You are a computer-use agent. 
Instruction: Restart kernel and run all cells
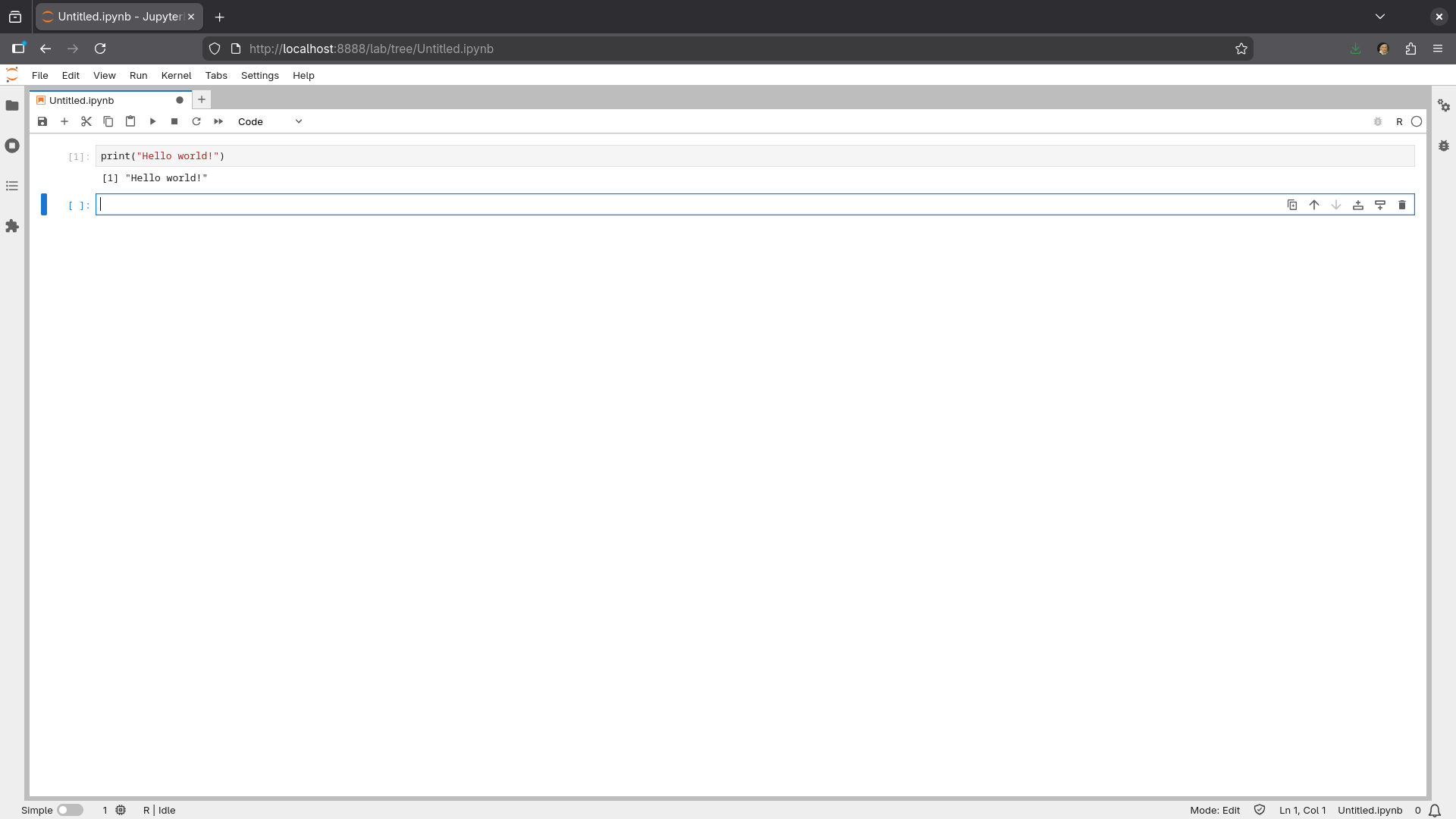pos(218,121)
